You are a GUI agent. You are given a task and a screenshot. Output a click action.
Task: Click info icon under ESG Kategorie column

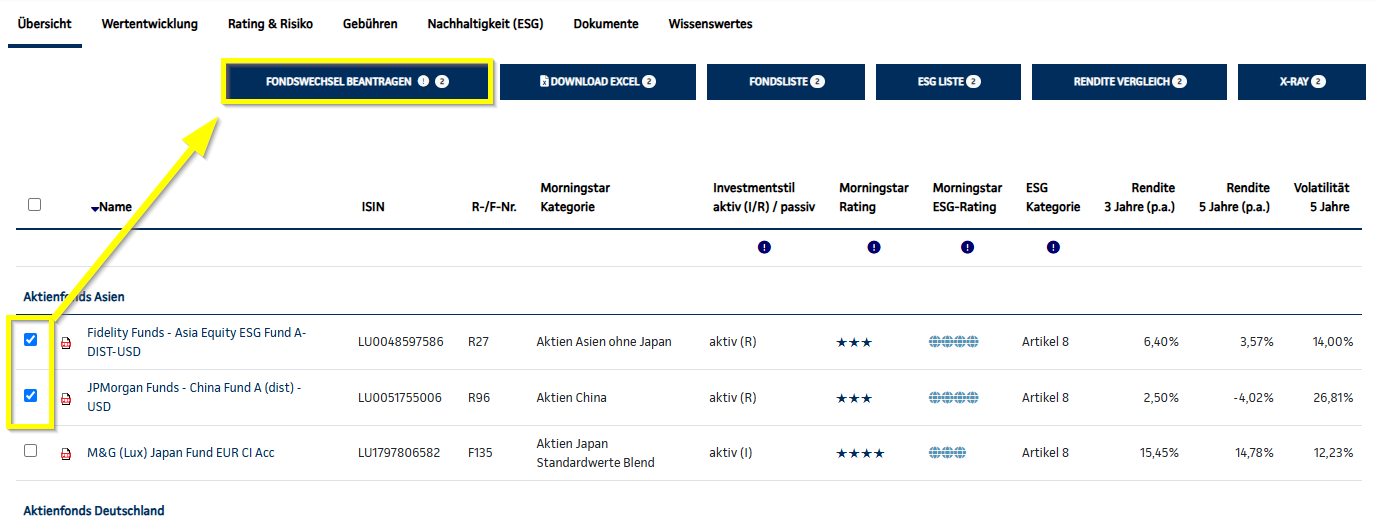(x=1053, y=247)
